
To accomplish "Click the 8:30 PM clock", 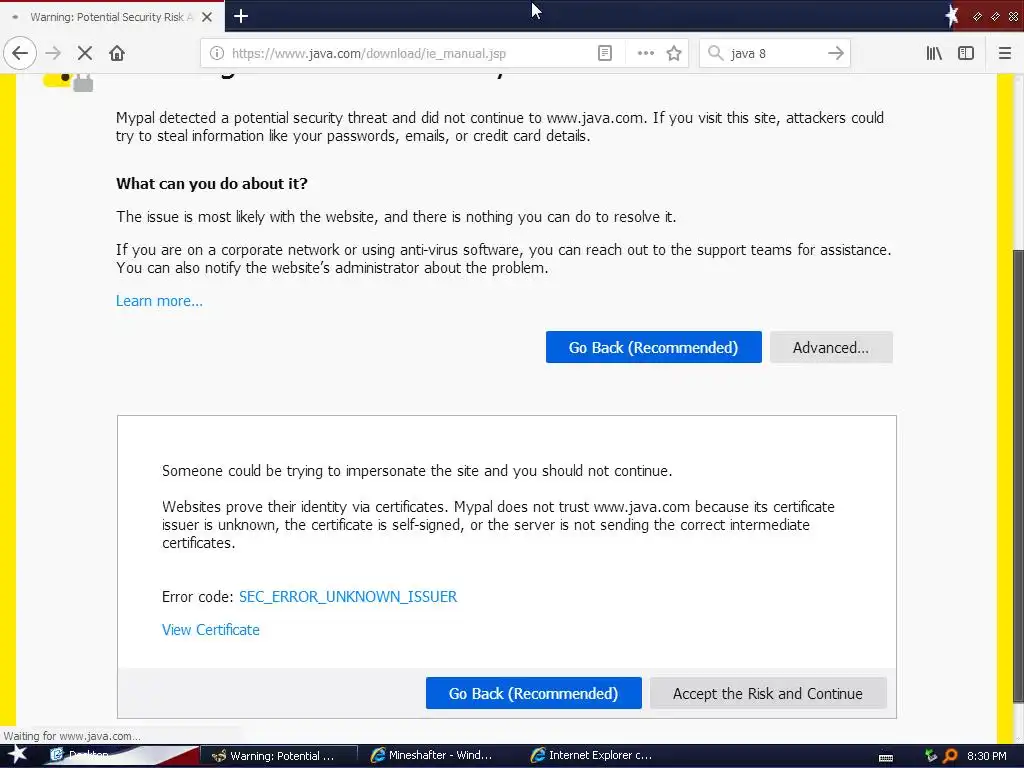I will coord(987,756).
